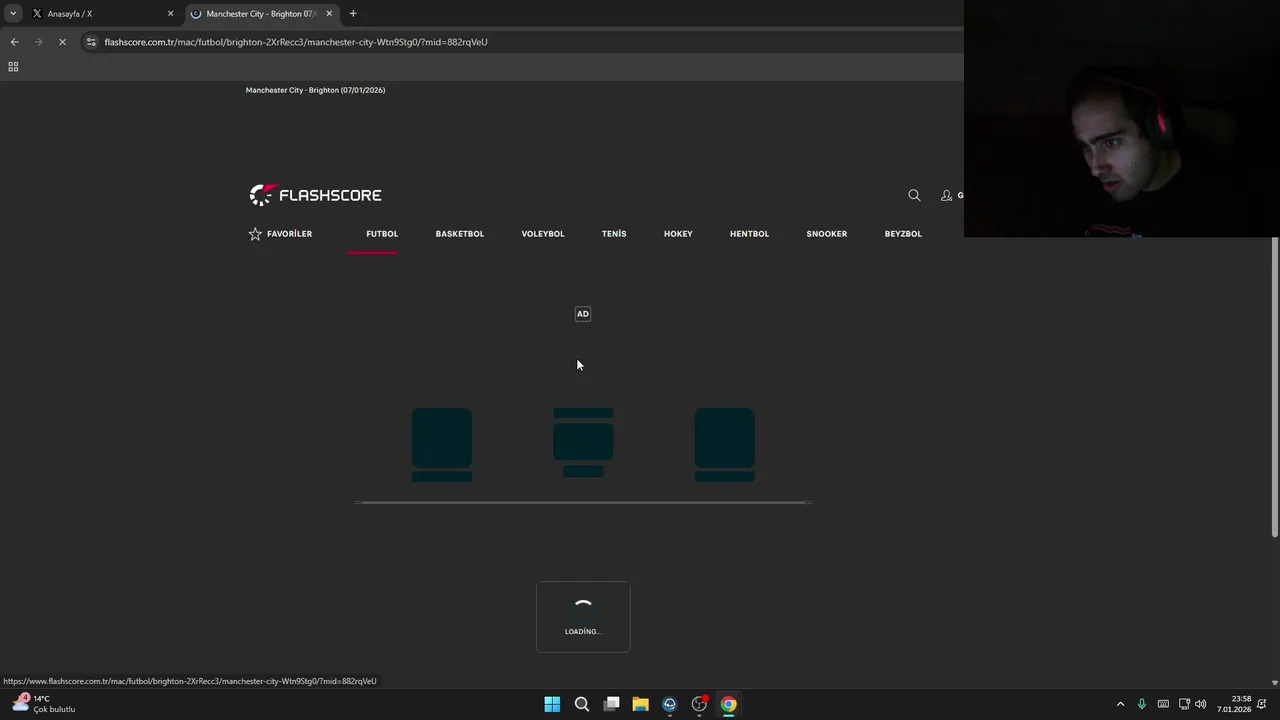Open the weather widget showing 14°C

click(x=44, y=704)
